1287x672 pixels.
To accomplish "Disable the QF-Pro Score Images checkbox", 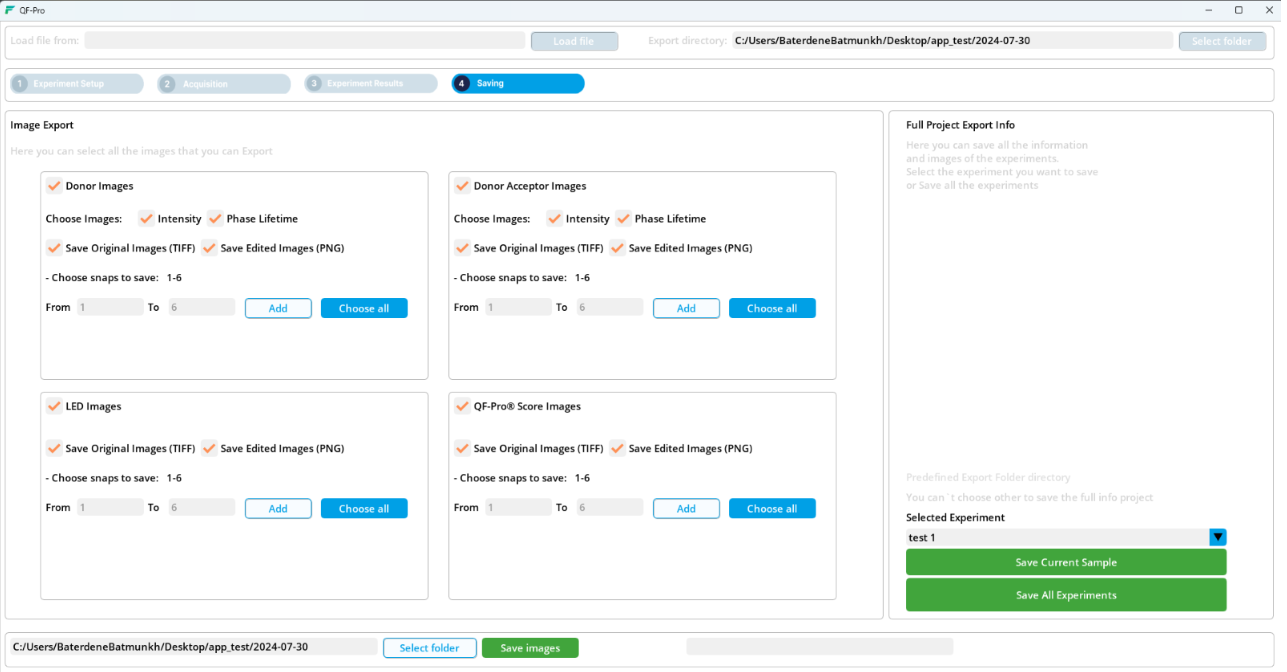I will [462, 406].
